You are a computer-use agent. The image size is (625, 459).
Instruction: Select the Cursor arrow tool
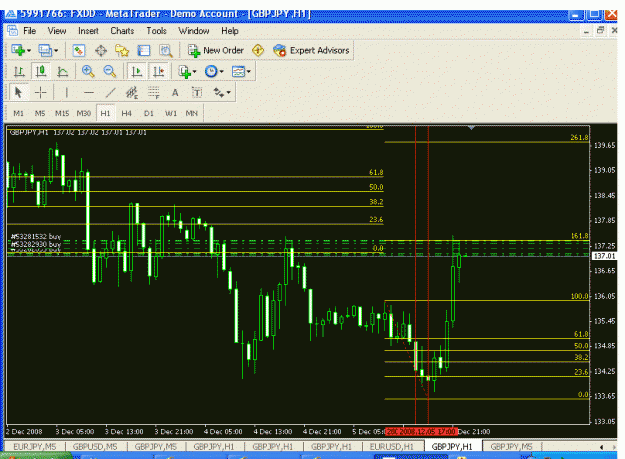pos(18,92)
